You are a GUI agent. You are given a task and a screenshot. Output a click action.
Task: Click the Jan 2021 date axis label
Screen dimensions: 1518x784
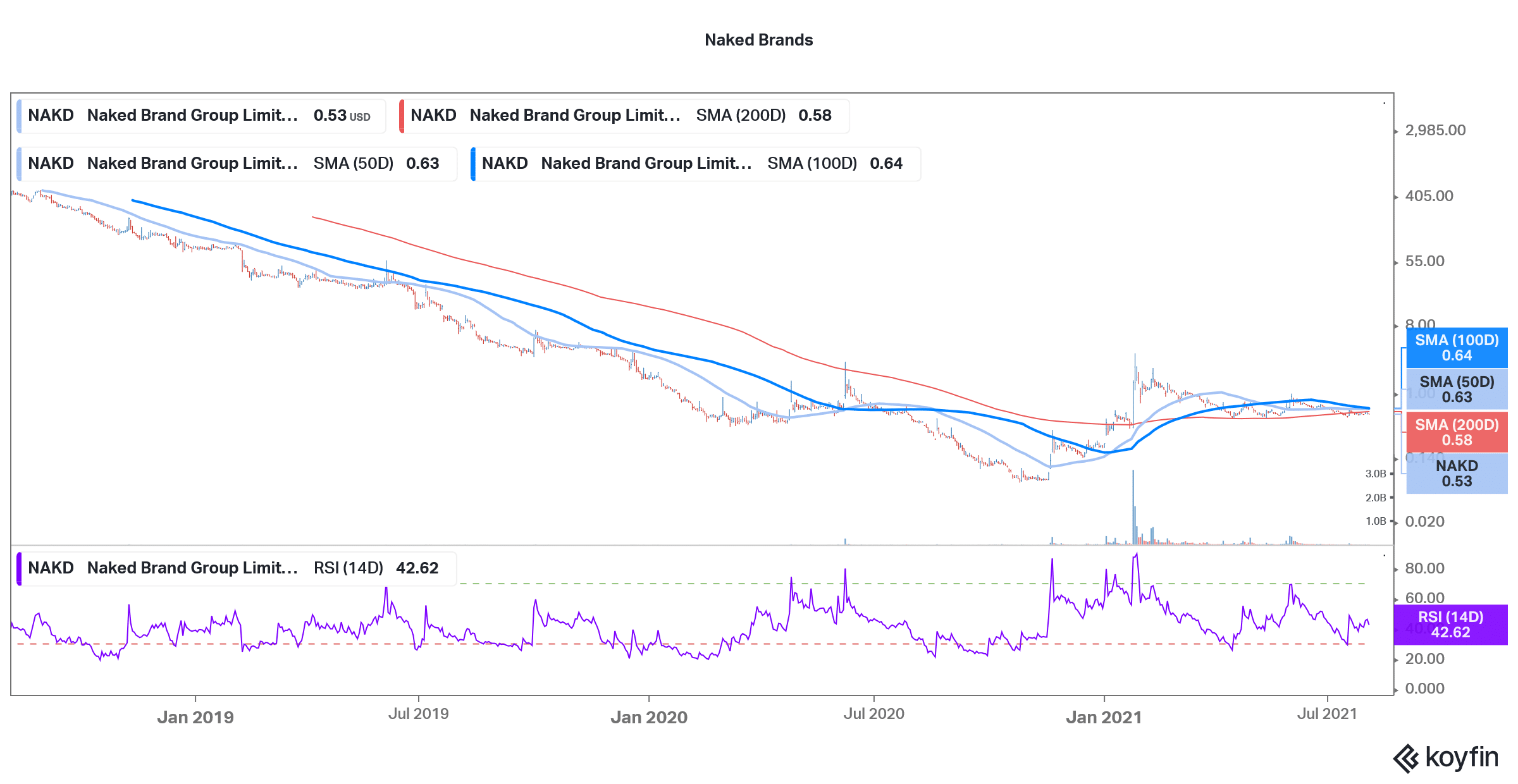[1104, 717]
